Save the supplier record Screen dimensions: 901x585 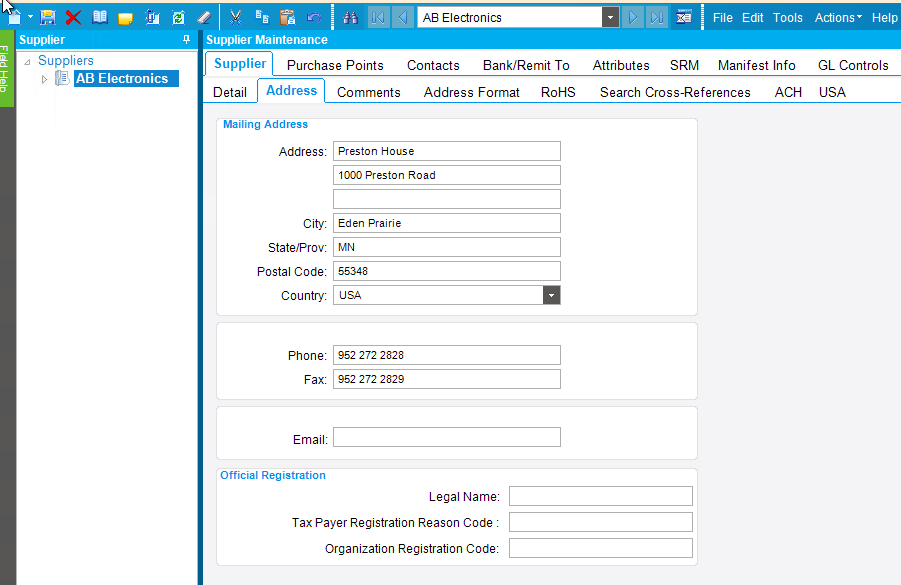pyautogui.click(x=48, y=17)
